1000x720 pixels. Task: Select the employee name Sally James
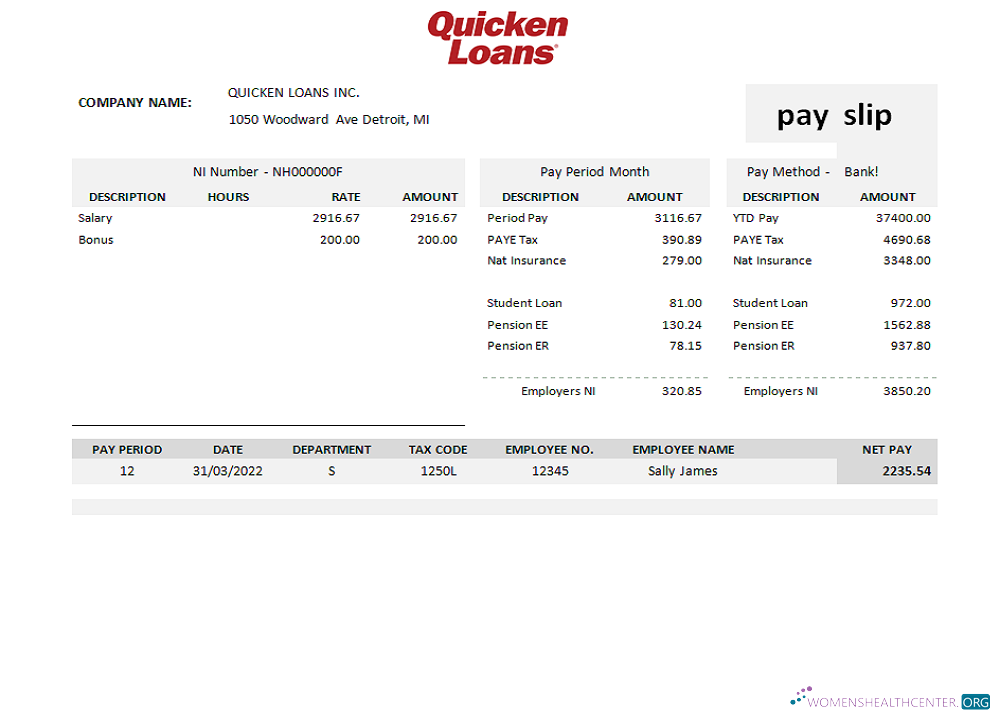coord(683,470)
